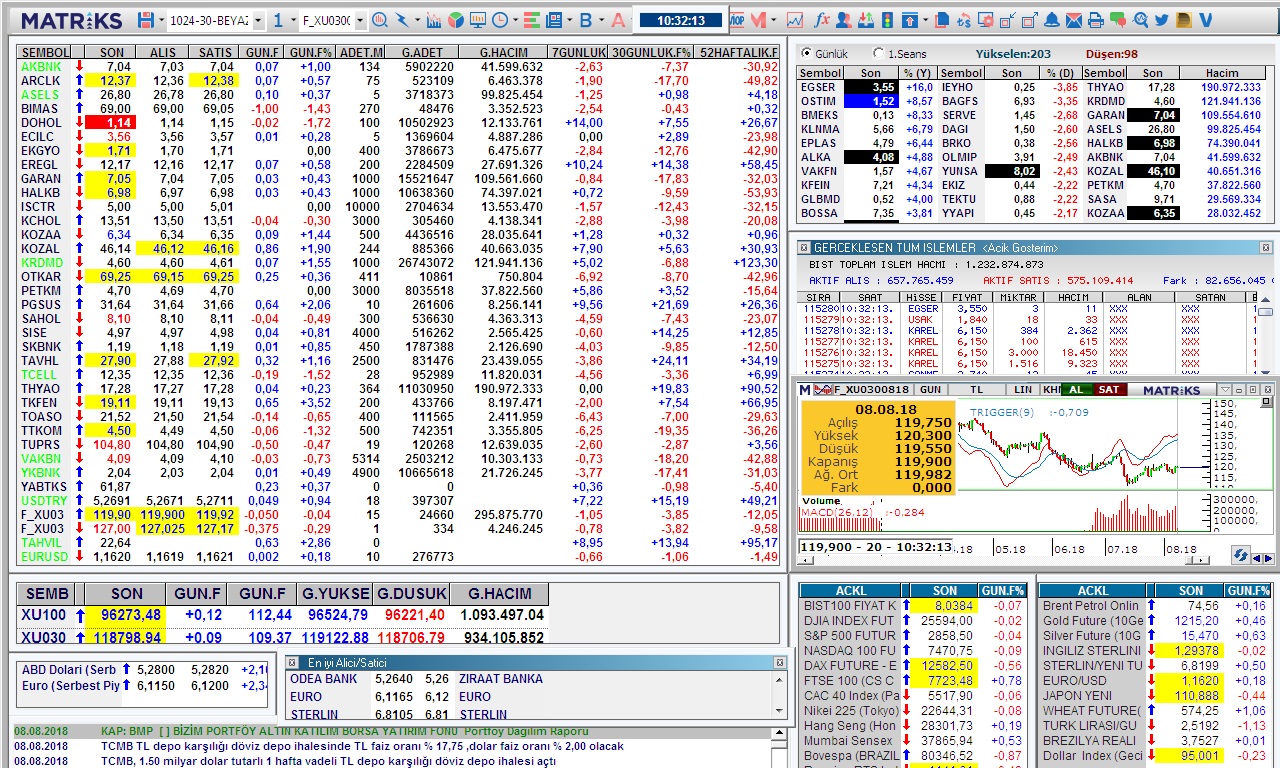Click the blue V icon
Image resolution: width=1280 pixels, height=768 pixels.
1205,20
